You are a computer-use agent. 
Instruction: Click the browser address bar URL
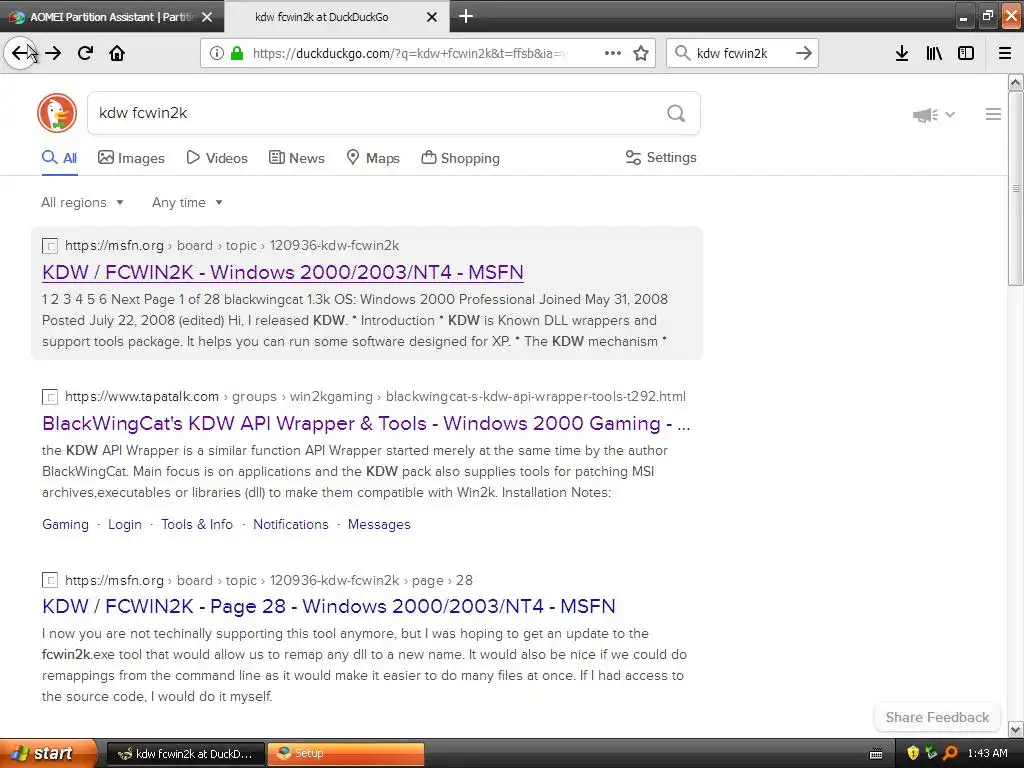pos(409,54)
